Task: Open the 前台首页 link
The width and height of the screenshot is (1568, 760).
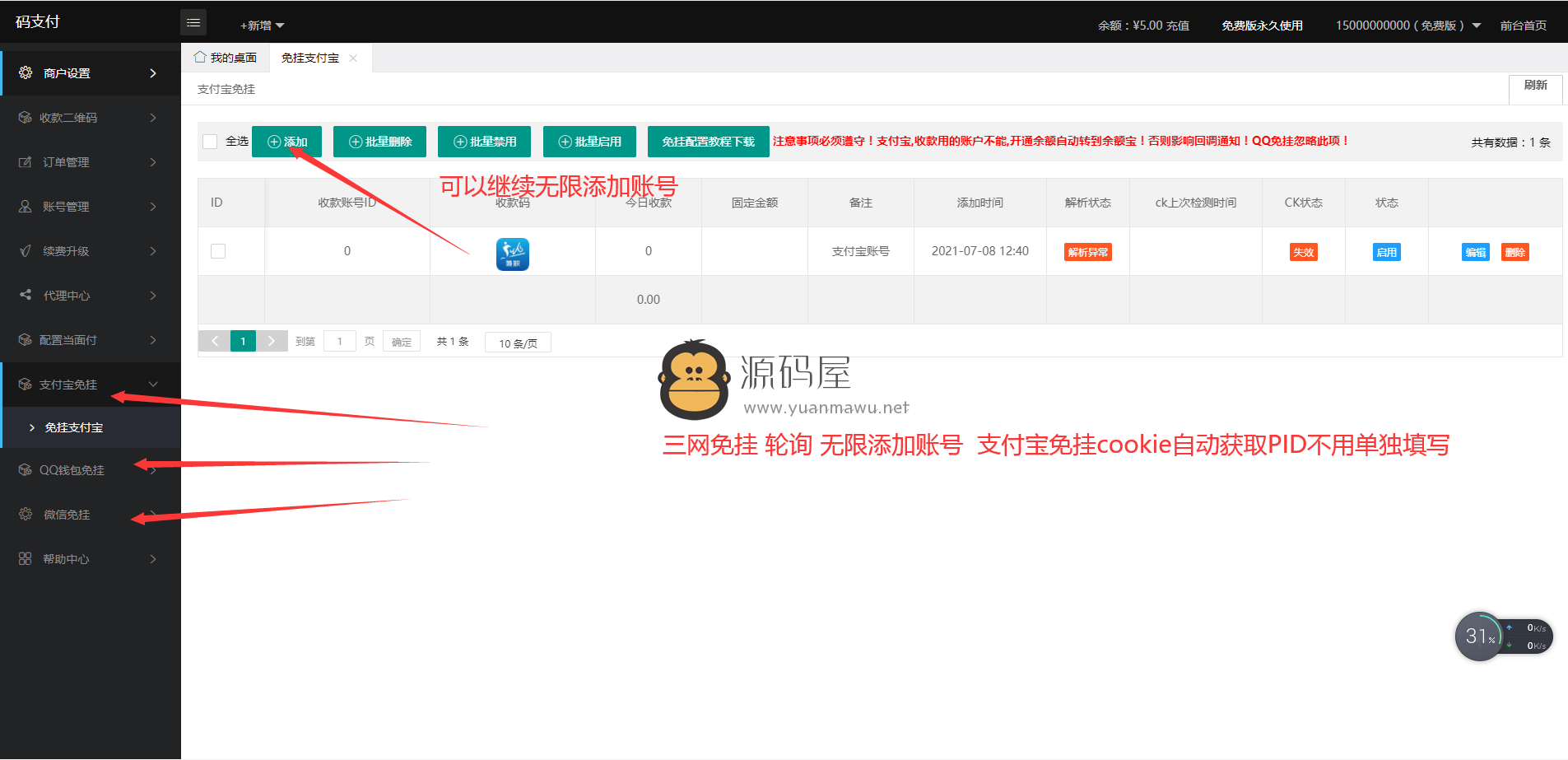Action: click(x=1523, y=26)
